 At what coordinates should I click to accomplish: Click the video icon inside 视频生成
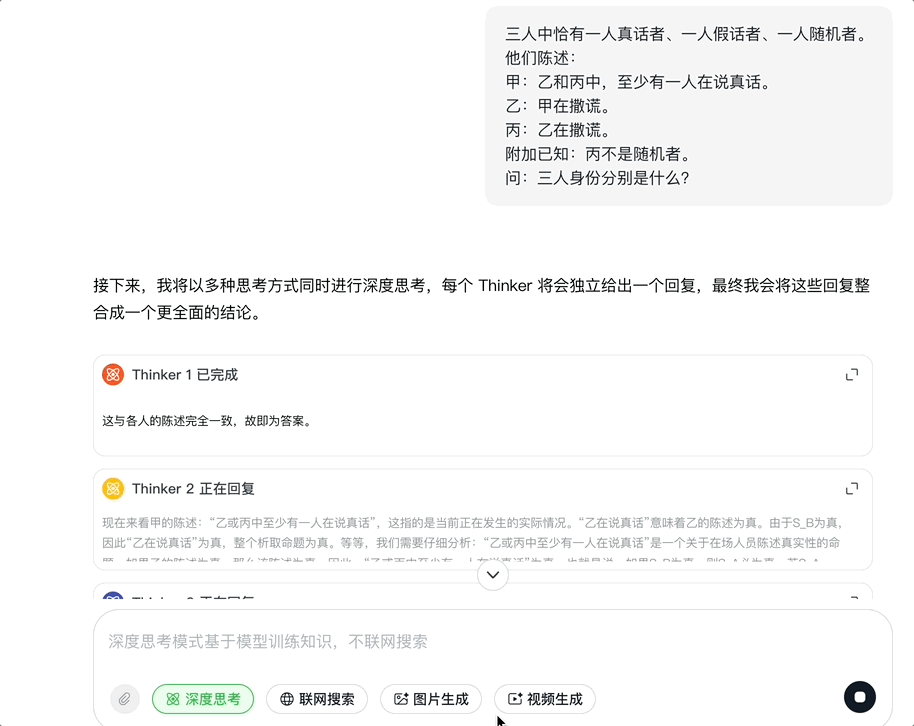(x=516, y=699)
